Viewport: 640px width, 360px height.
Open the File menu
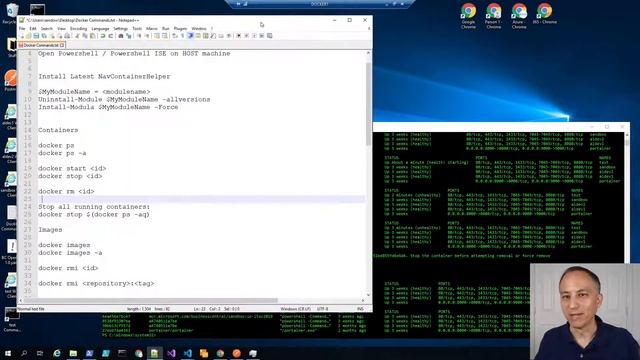click(x=22, y=29)
